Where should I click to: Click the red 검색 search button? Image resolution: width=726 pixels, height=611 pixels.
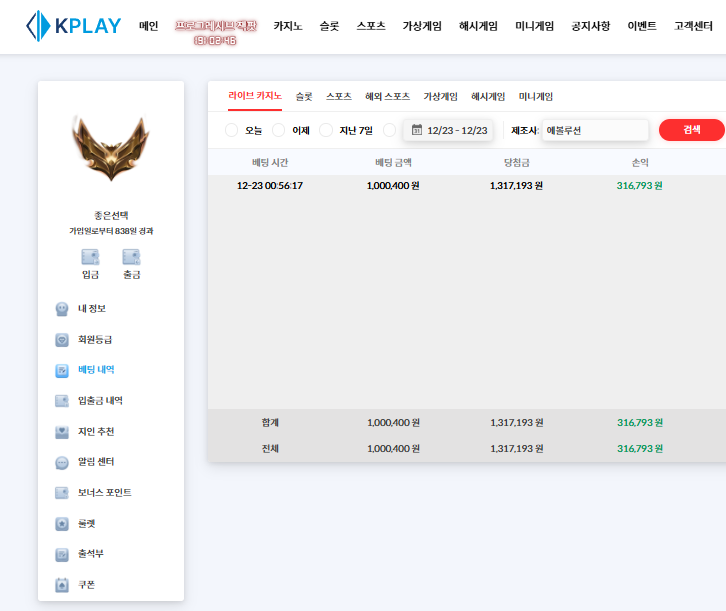pos(691,130)
